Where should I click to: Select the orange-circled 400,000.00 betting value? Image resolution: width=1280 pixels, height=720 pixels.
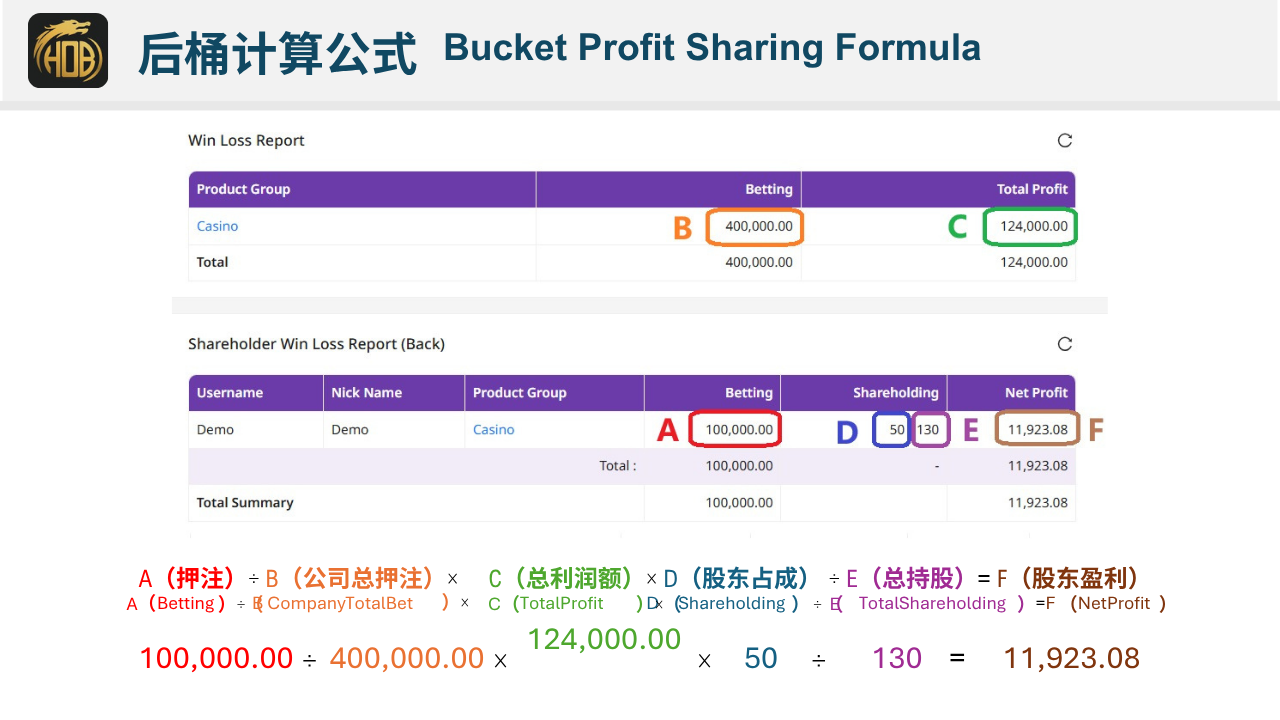[x=758, y=227]
